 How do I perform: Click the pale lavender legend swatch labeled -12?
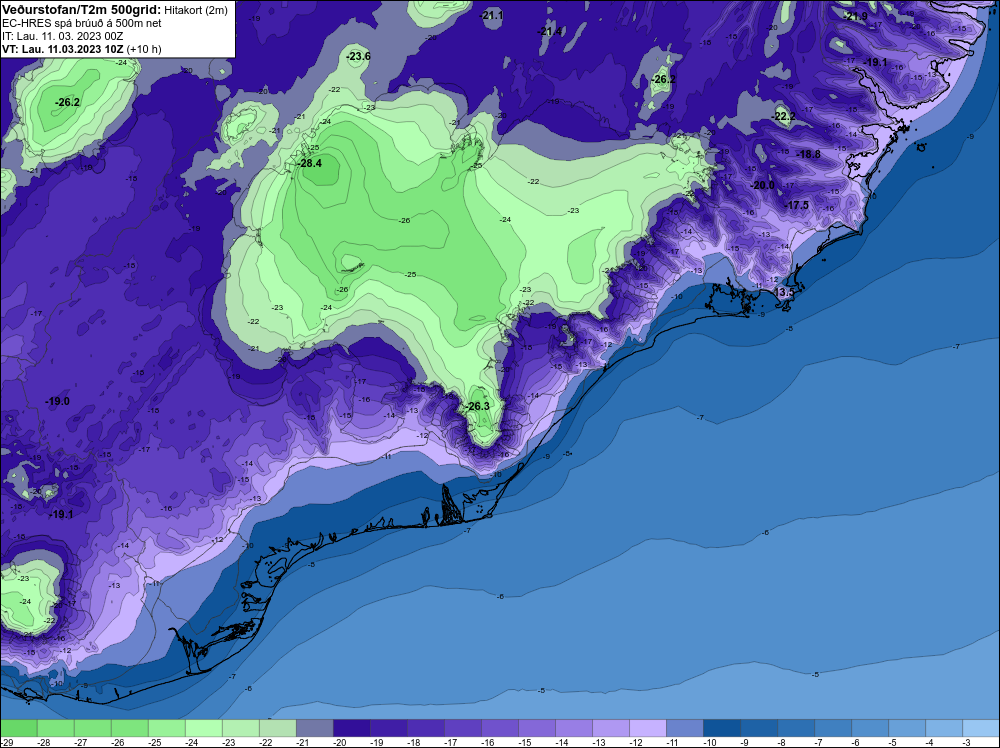point(648,728)
